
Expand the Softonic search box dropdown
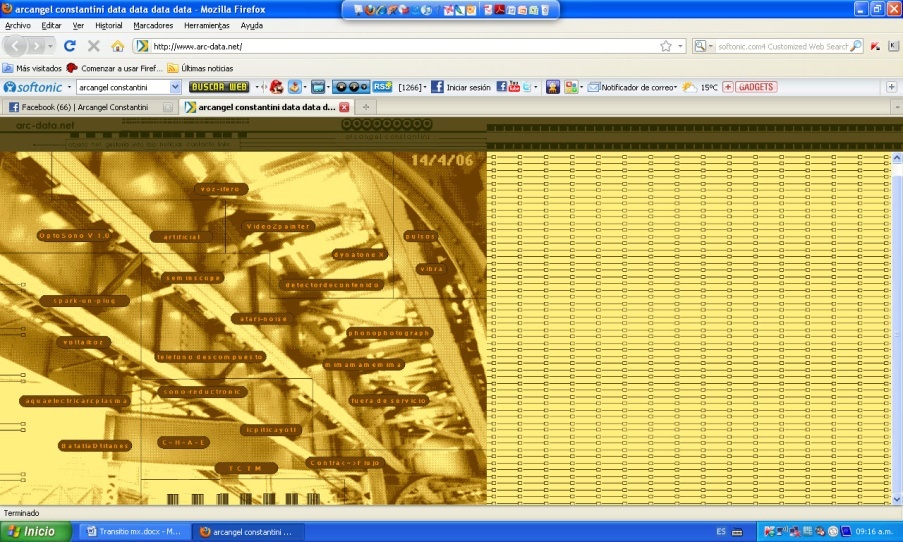[x=176, y=87]
